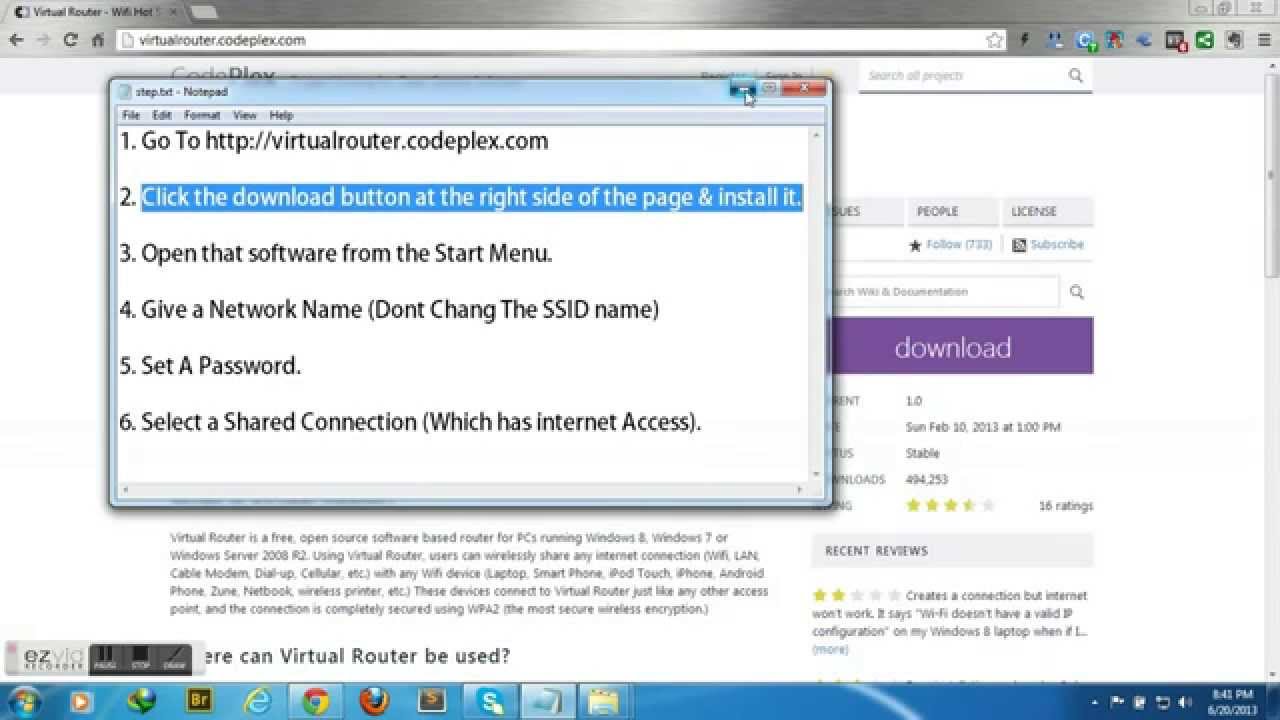Click Notepad's vertical scroll down arrow
The image size is (1280, 720).
coord(816,474)
